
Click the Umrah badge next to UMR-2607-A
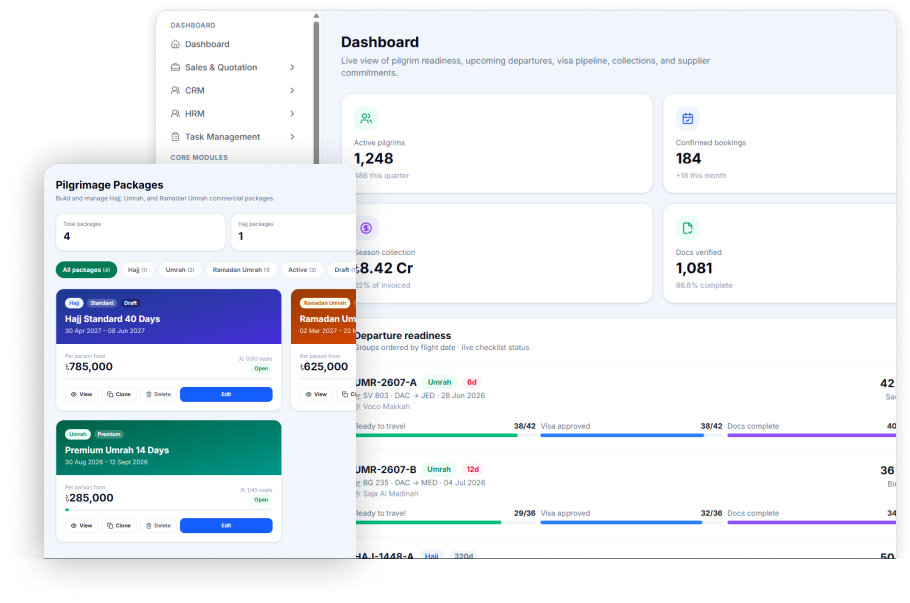pyautogui.click(x=439, y=382)
